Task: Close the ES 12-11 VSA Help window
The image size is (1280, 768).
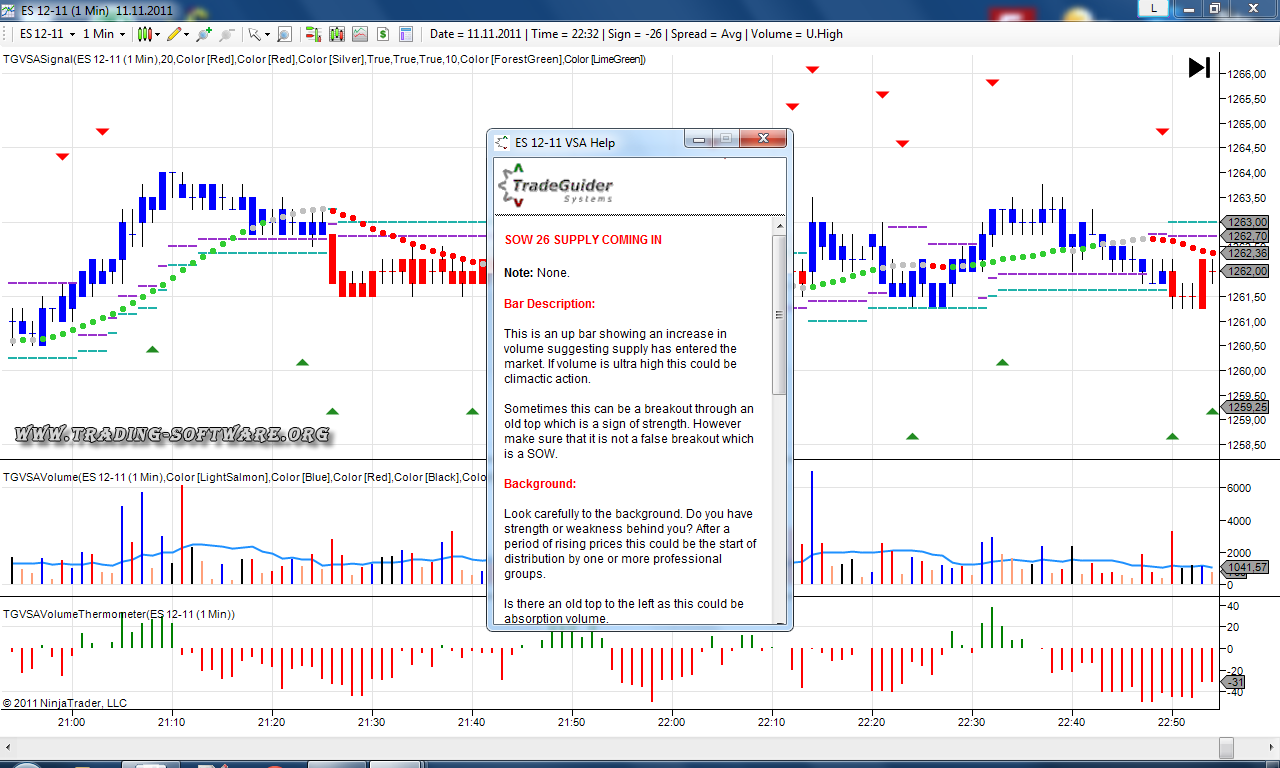Action: 766,139
